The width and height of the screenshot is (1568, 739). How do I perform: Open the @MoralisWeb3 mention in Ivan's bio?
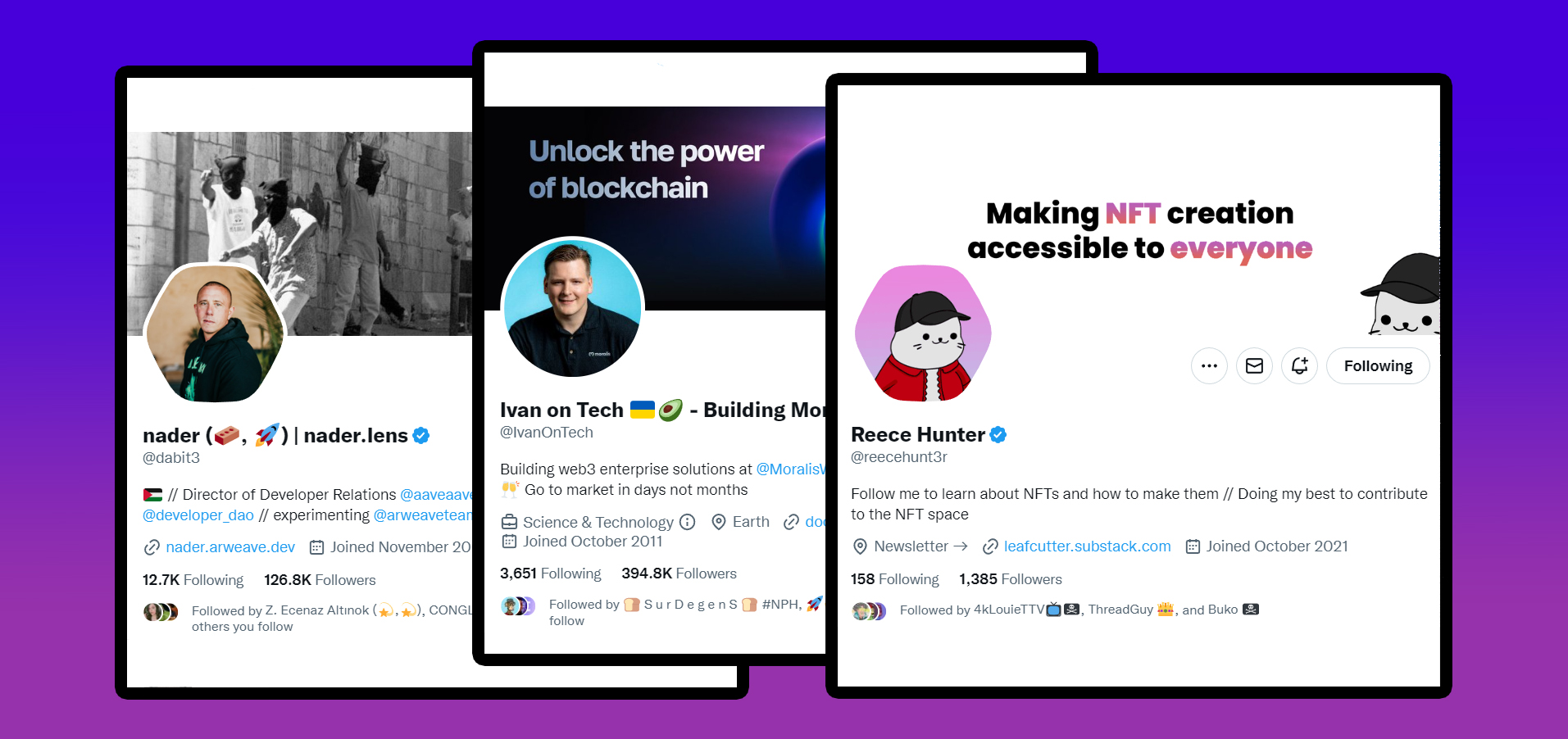[x=790, y=469]
